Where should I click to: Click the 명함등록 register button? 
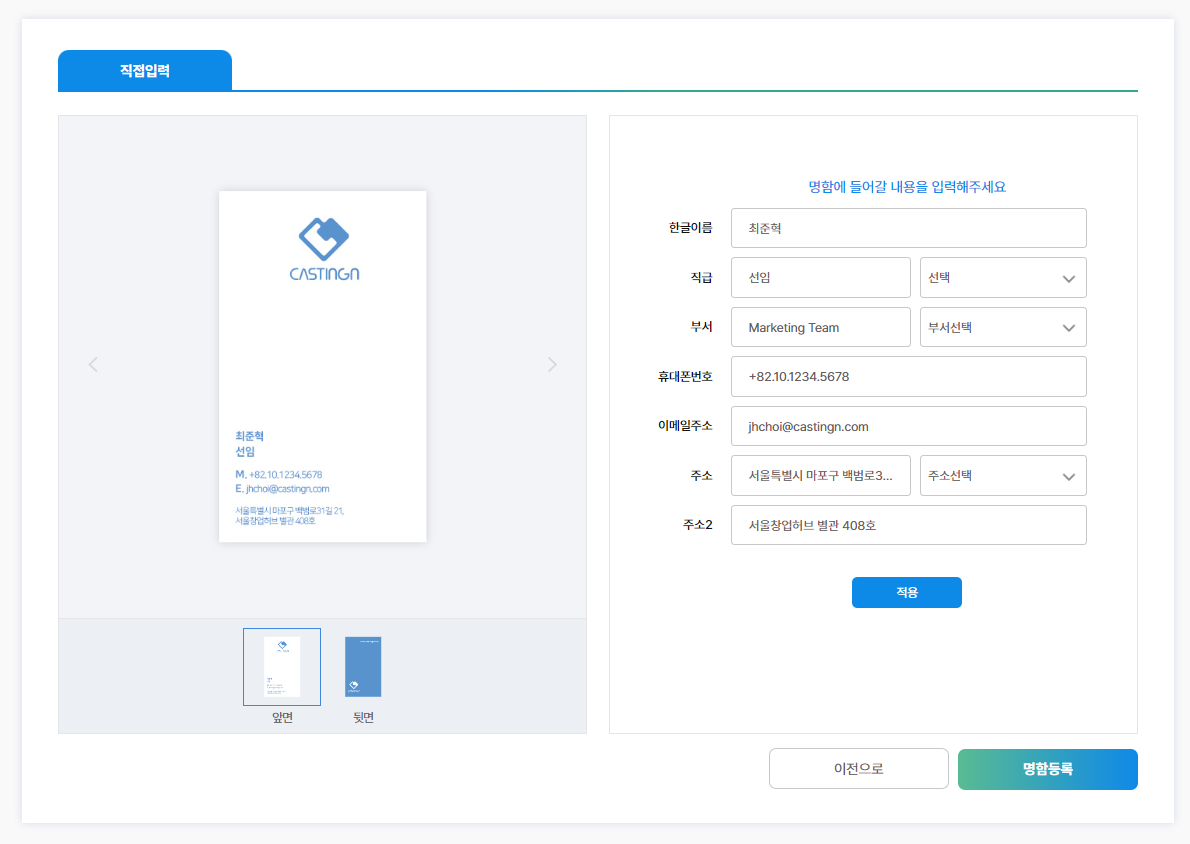(x=1047, y=769)
